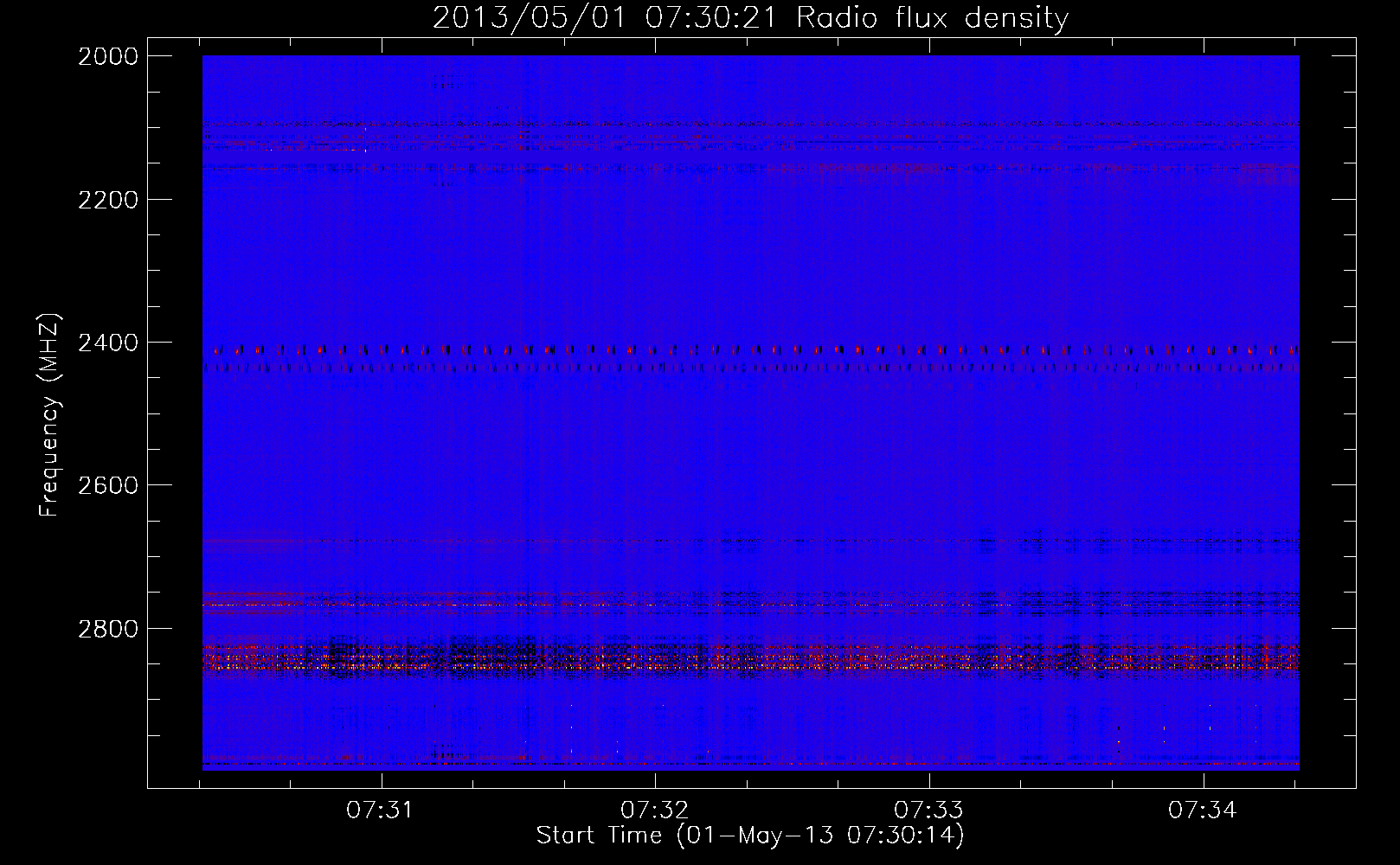Select the 07:34 time tick label
1400x865 pixels.
tap(1202, 811)
